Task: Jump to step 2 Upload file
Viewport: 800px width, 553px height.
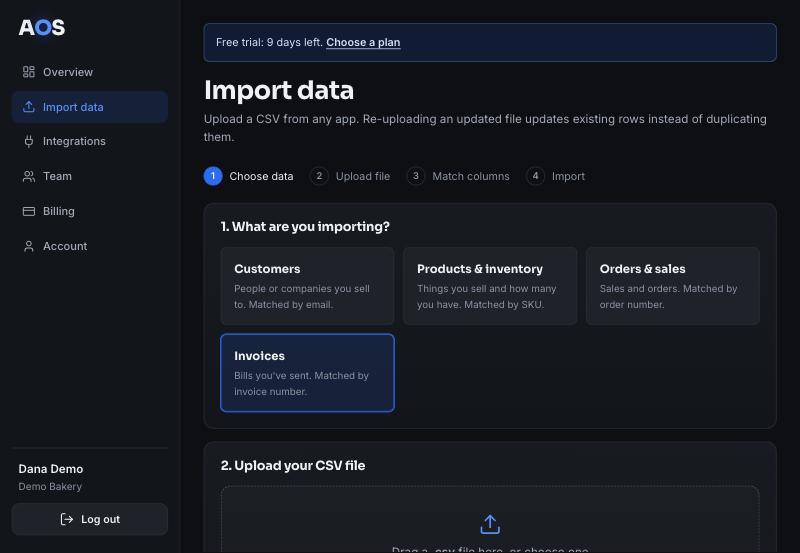Action: [350, 177]
